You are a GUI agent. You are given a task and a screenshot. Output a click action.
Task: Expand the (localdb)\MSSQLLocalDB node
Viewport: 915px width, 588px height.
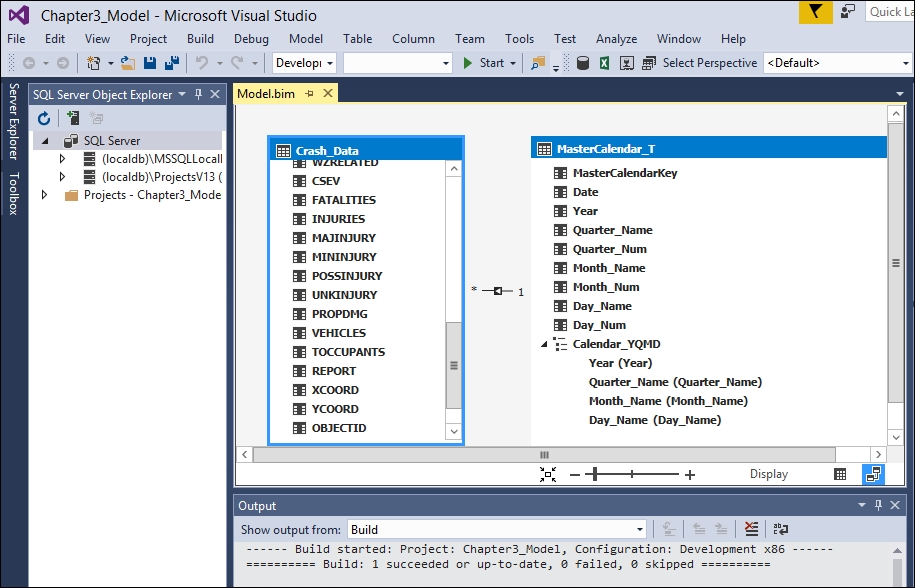[62, 159]
